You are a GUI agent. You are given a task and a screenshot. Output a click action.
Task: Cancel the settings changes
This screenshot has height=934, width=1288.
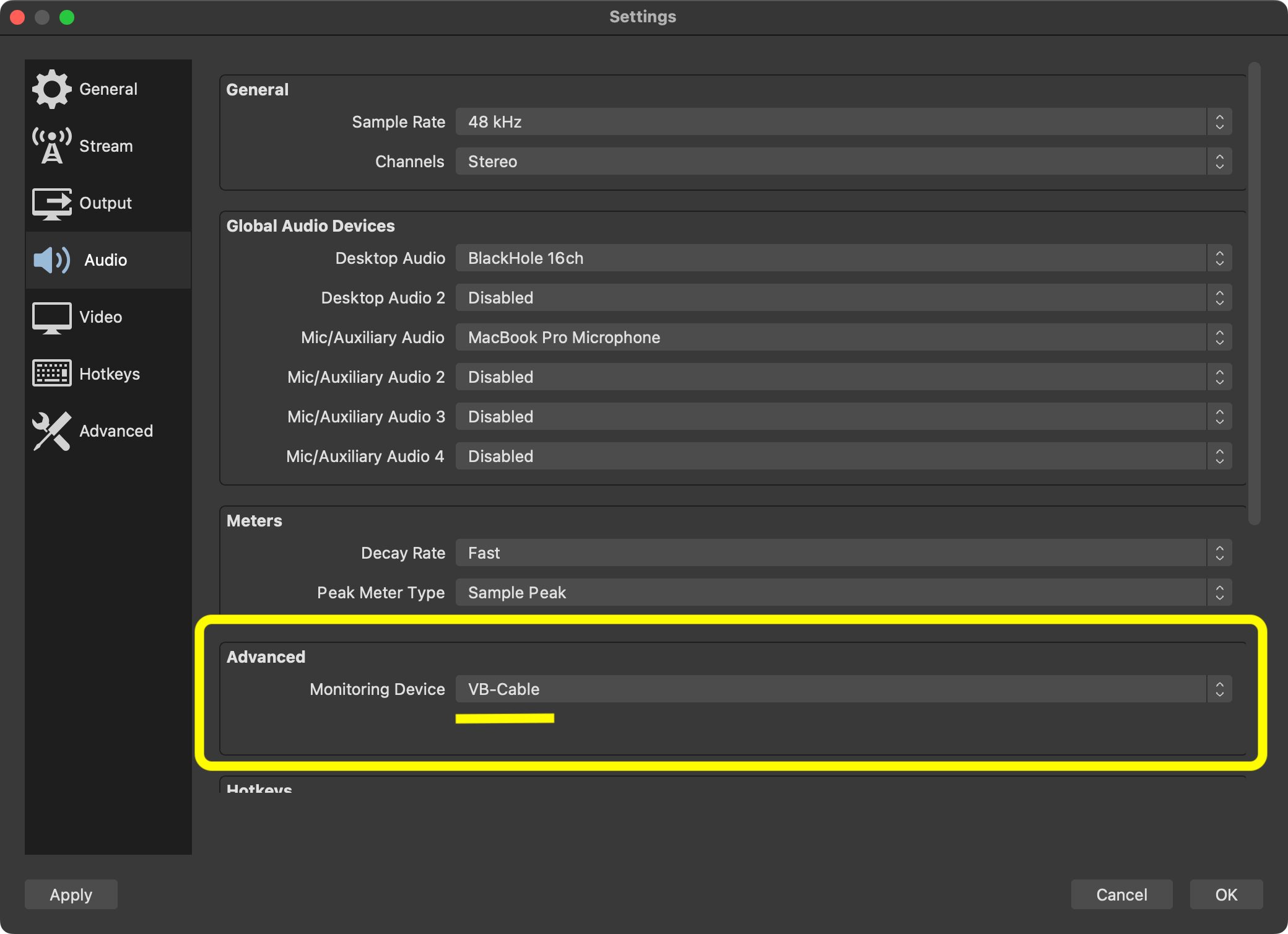click(x=1121, y=894)
